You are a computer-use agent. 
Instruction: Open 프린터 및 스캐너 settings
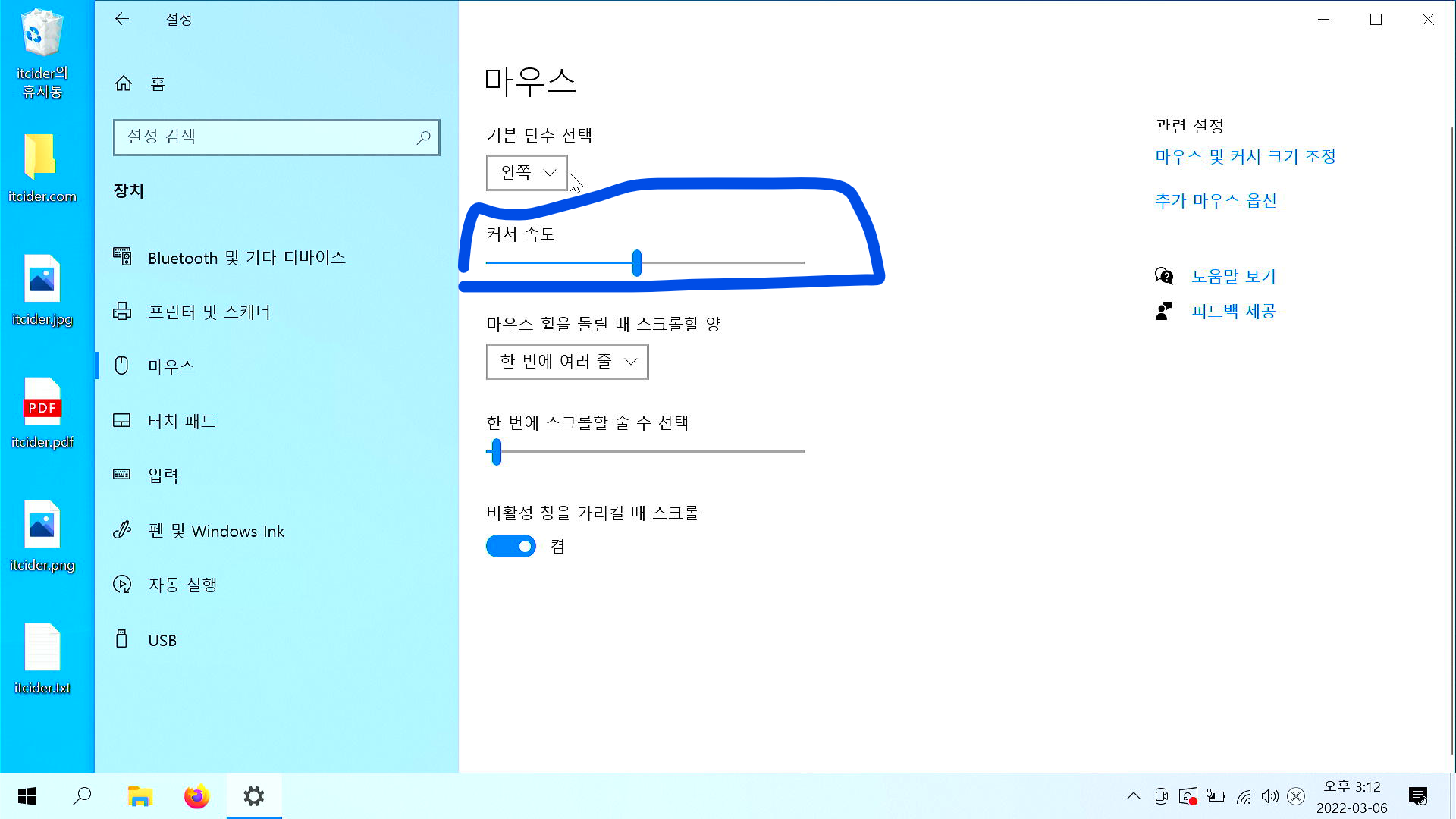click(x=210, y=312)
